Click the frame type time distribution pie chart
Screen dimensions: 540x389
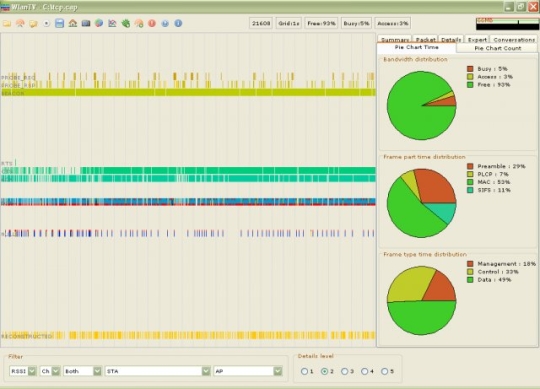tap(422, 300)
